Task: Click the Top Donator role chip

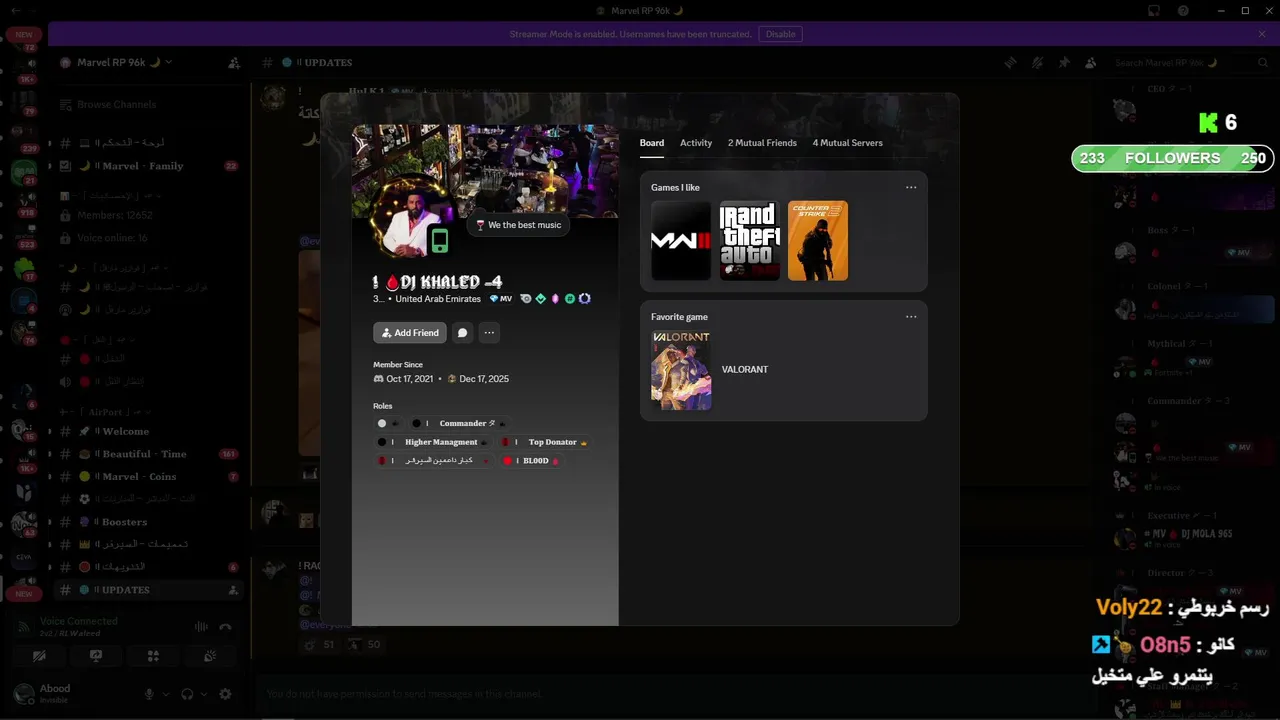Action: (545, 442)
